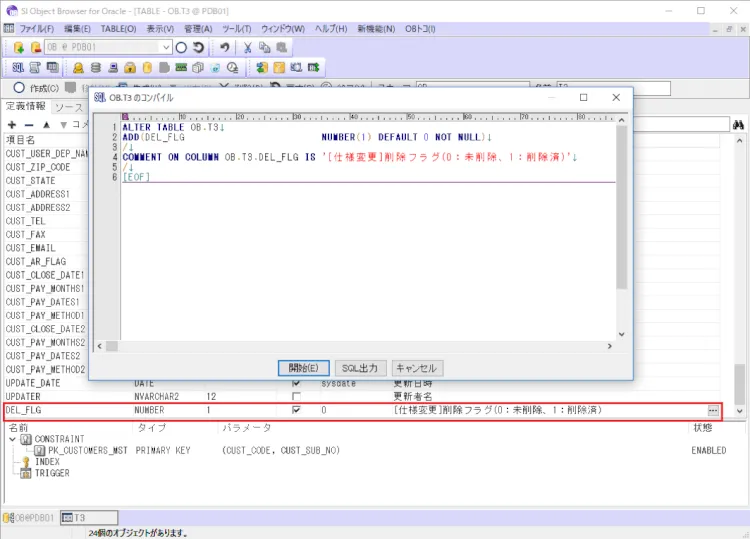This screenshot has height=539, width=750.
Task: Open the light blue recycle bin icon
Action: 215,67
